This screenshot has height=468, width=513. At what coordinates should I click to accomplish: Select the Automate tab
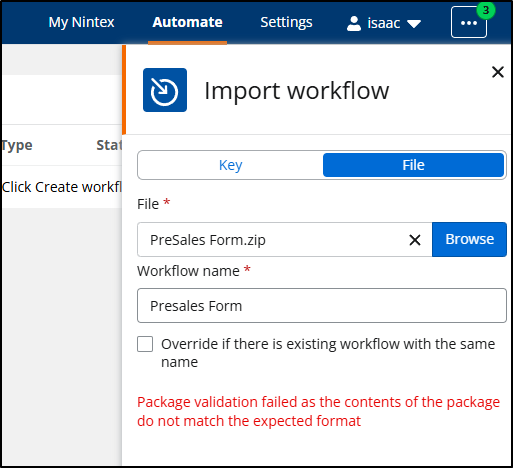pos(187,23)
